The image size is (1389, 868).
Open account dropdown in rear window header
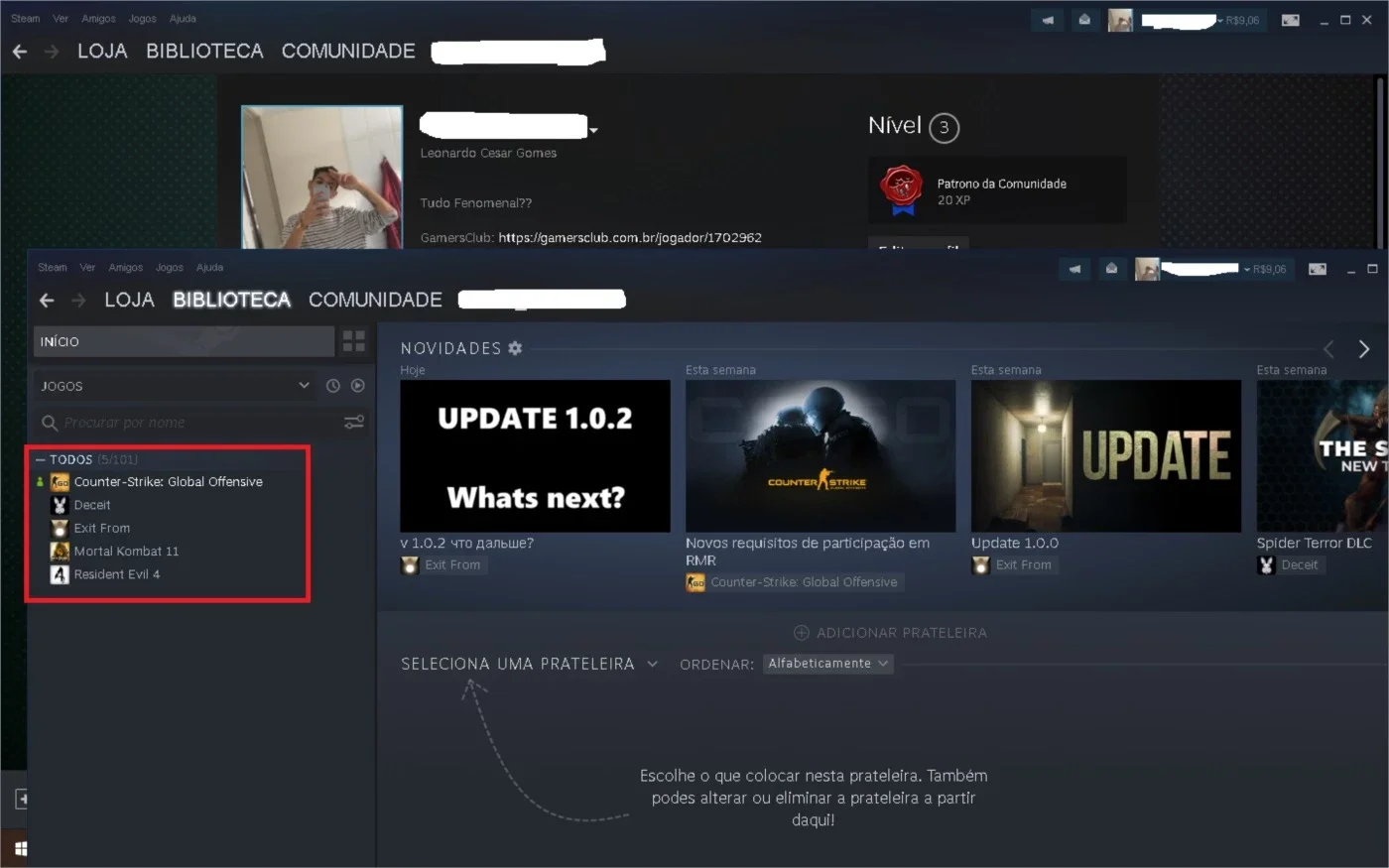click(x=1220, y=21)
